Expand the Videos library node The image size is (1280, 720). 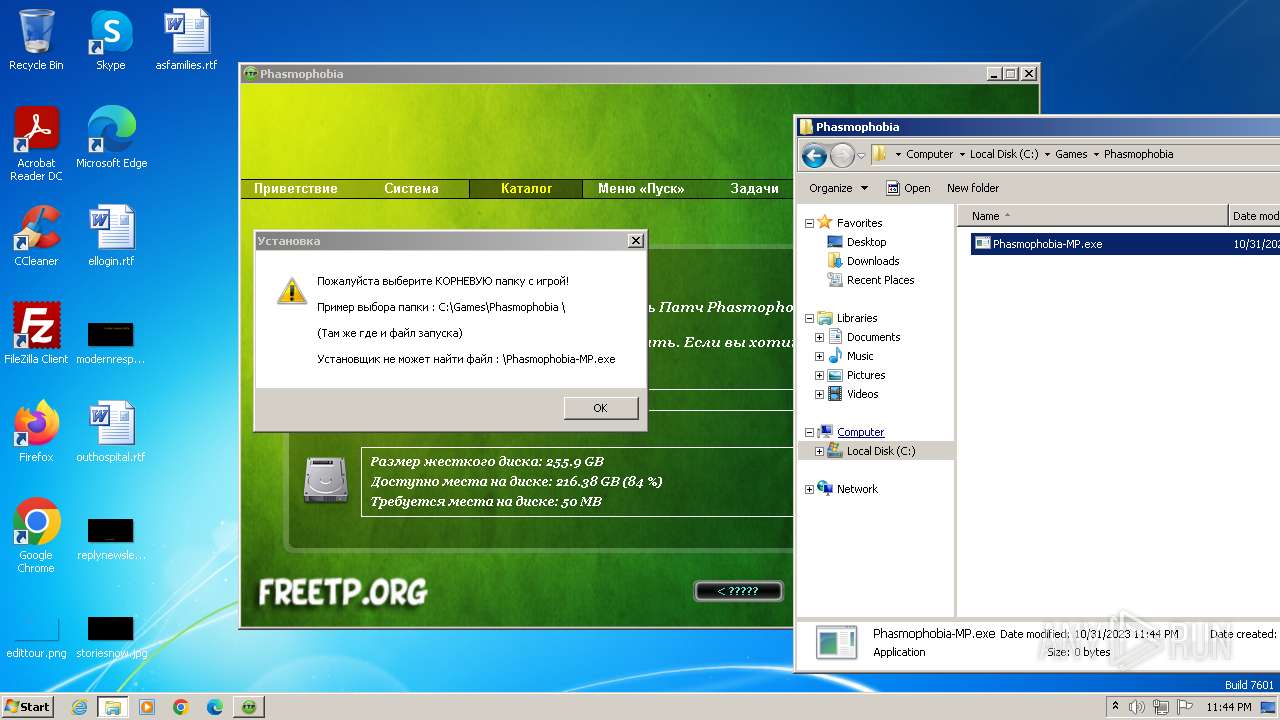819,394
